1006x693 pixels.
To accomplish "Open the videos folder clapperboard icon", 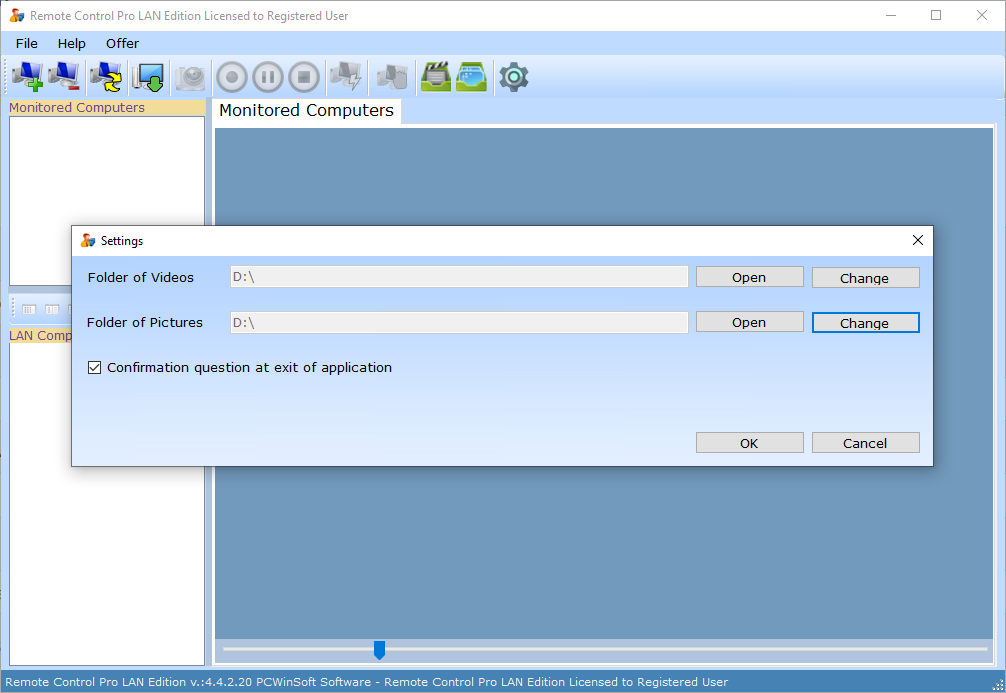I will pyautogui.click(x=436, y=77).
